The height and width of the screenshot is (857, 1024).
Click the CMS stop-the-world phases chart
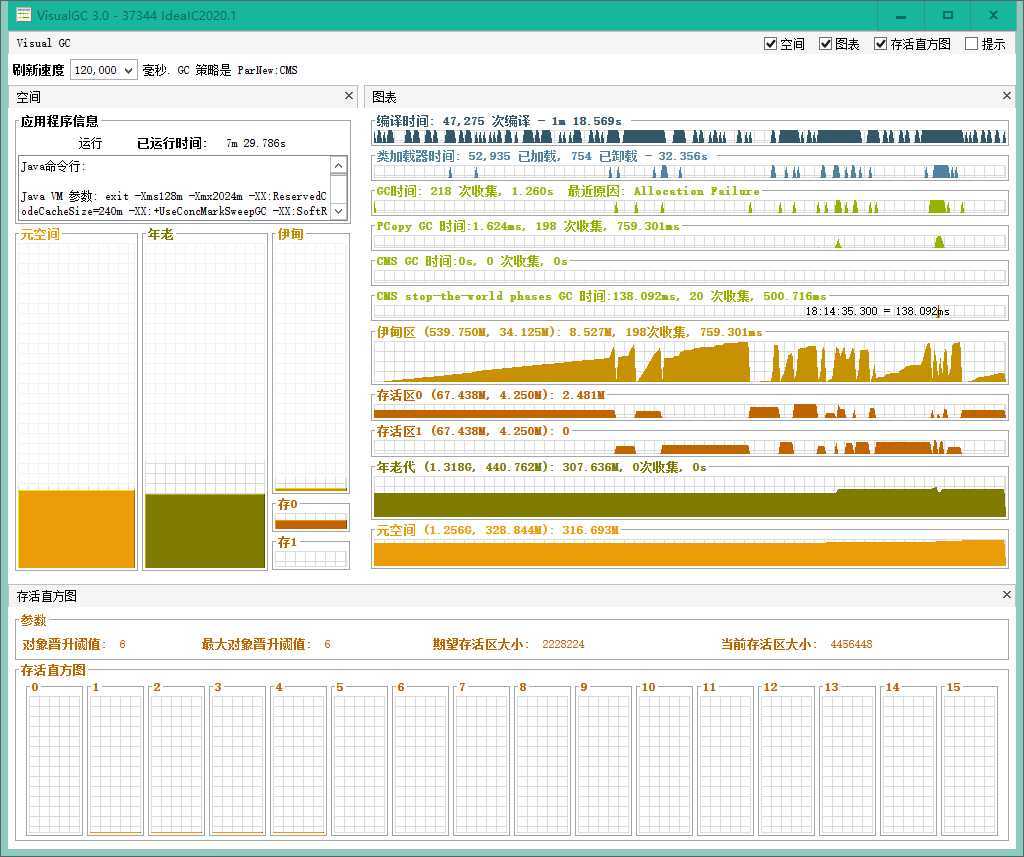[689, 312]
